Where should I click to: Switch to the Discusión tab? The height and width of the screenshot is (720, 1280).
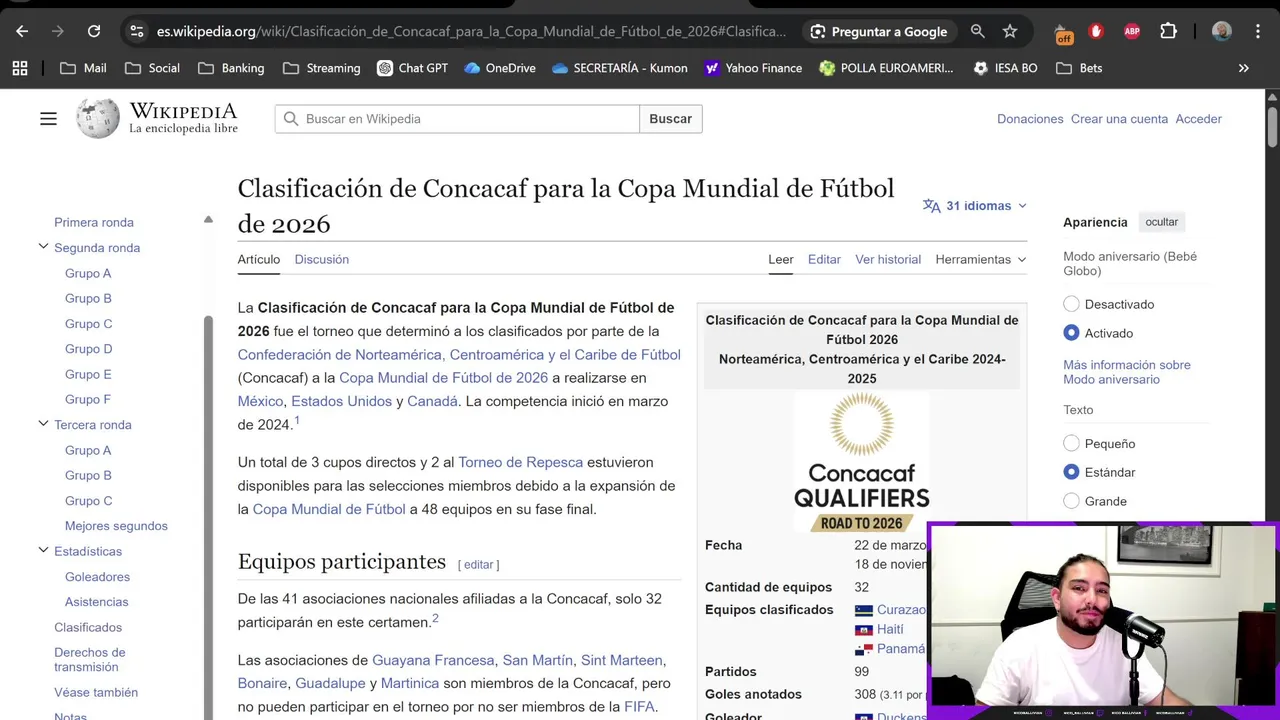tap(321, 259)
